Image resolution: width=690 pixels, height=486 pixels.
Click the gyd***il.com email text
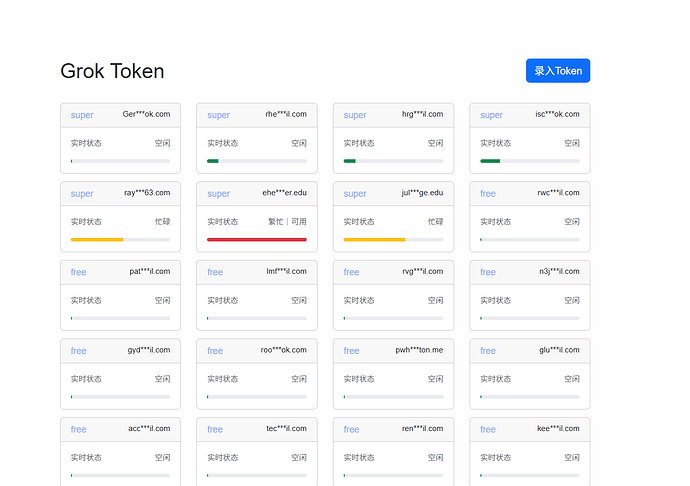coord(149,350)
